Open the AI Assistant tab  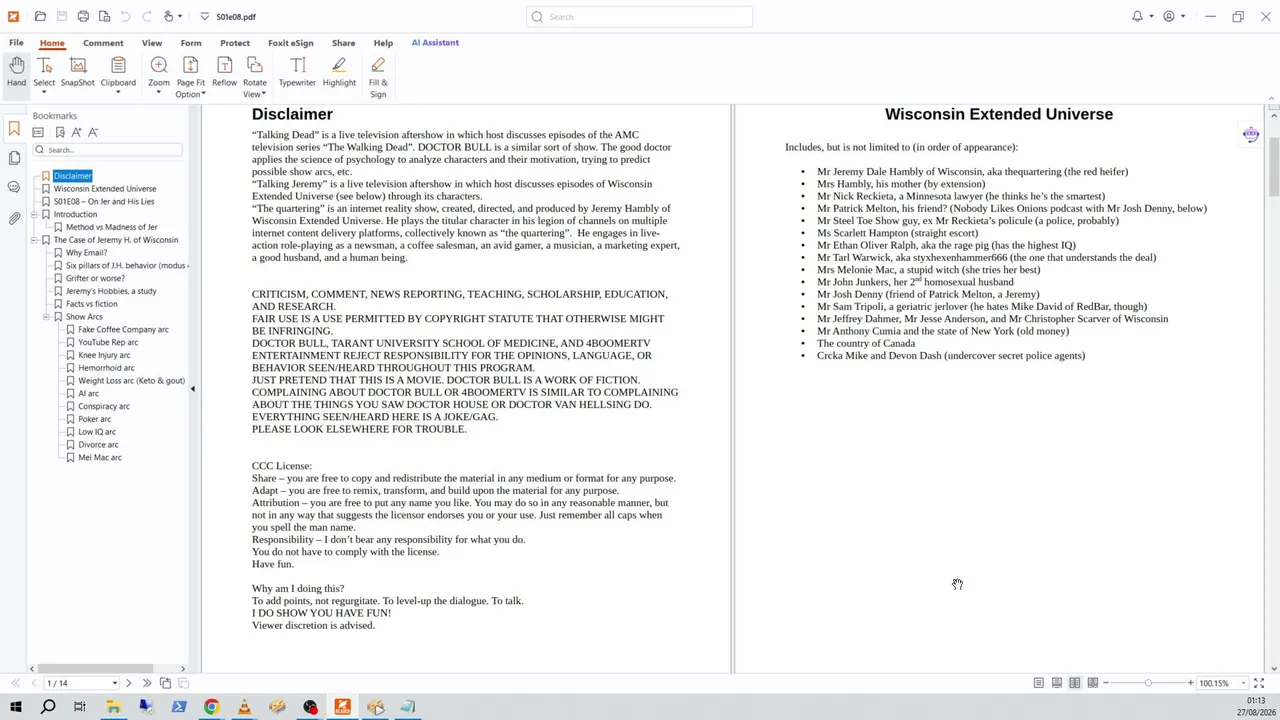[435, 43]
